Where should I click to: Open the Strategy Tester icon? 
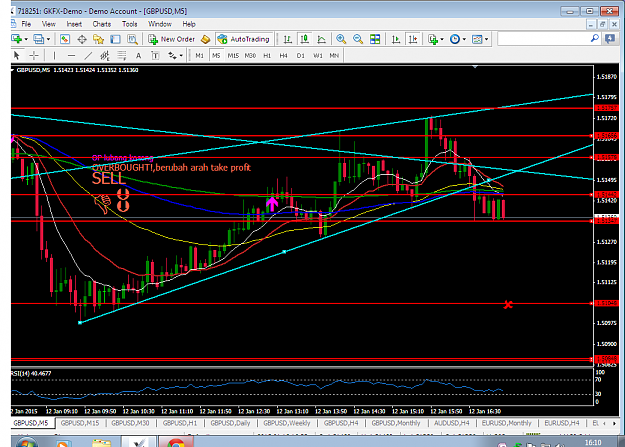click(x=132, y=39)
